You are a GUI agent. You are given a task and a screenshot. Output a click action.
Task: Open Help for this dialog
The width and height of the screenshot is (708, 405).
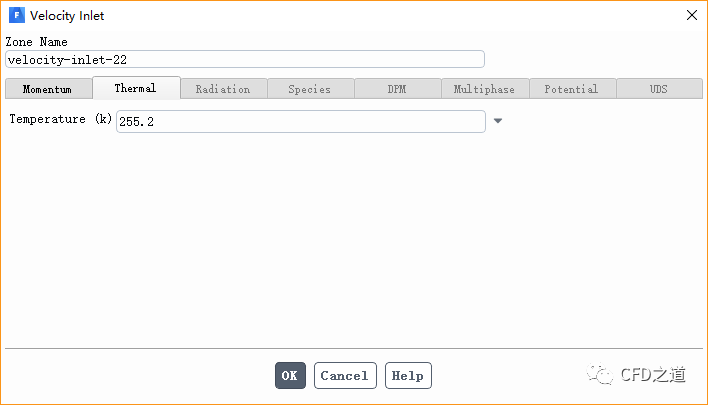pyautogui.click(x=408, y=376)
